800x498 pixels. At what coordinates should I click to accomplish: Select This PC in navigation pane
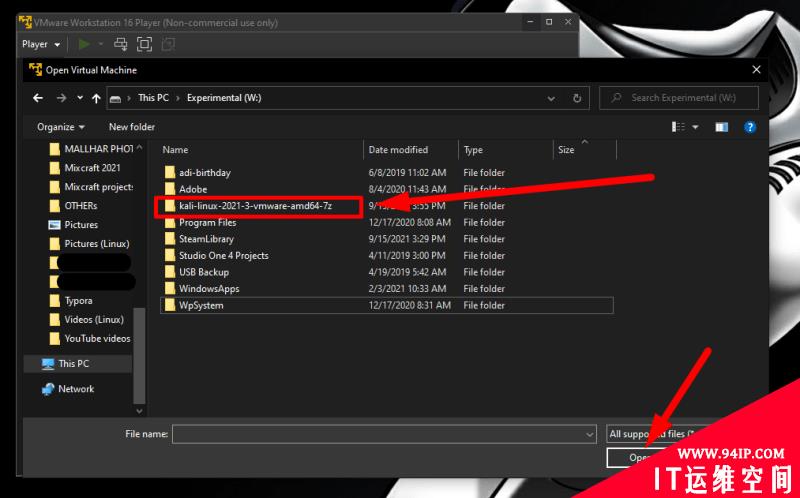click(x=73, y=363)
